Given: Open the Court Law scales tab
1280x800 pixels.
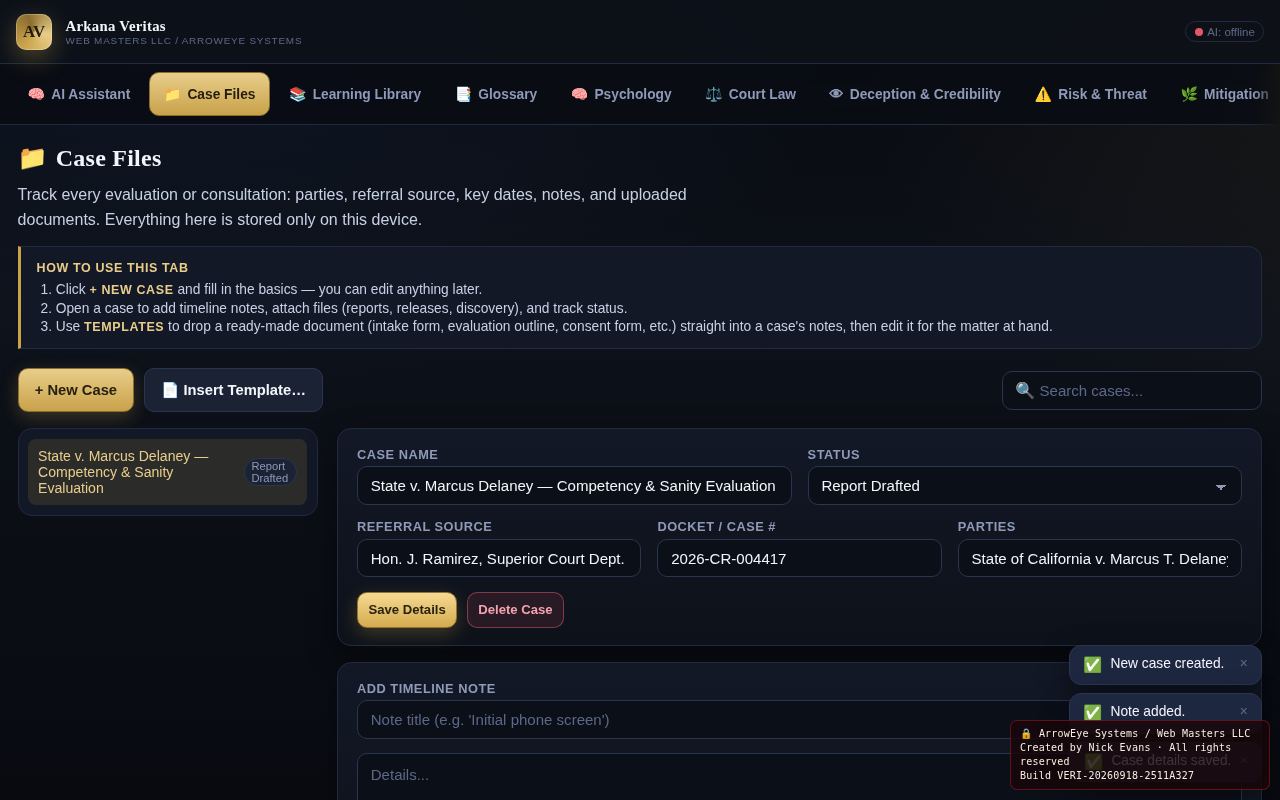Looking at the screenshot, I should tap(750, 94).
